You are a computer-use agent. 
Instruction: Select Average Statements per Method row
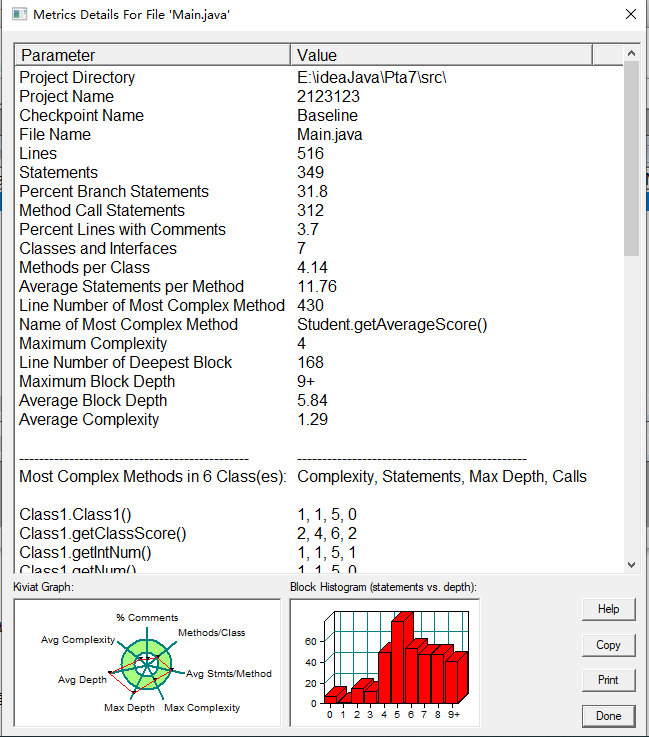(x=319, y=286)
